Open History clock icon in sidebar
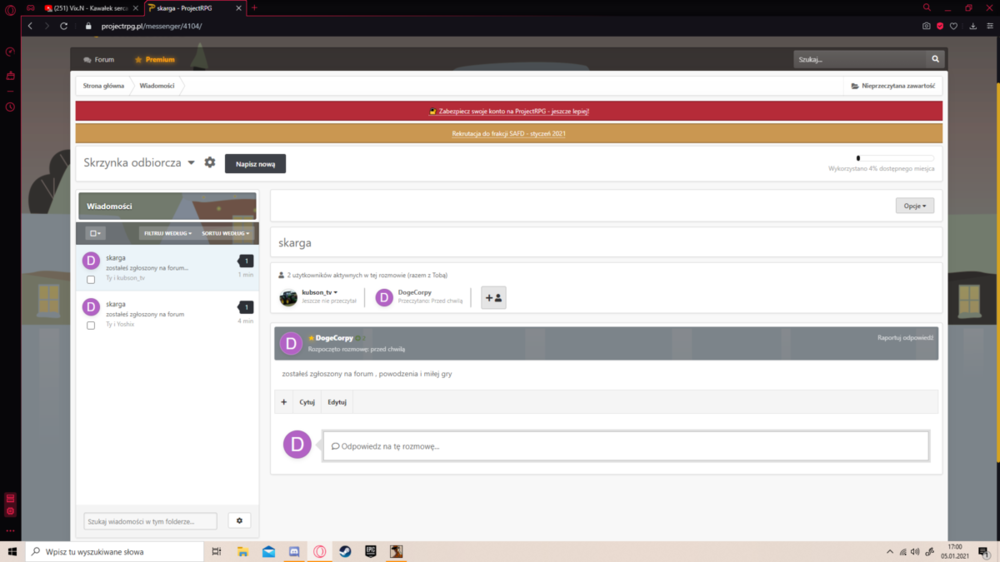1000x562 pixels. [x=10, y=107]
